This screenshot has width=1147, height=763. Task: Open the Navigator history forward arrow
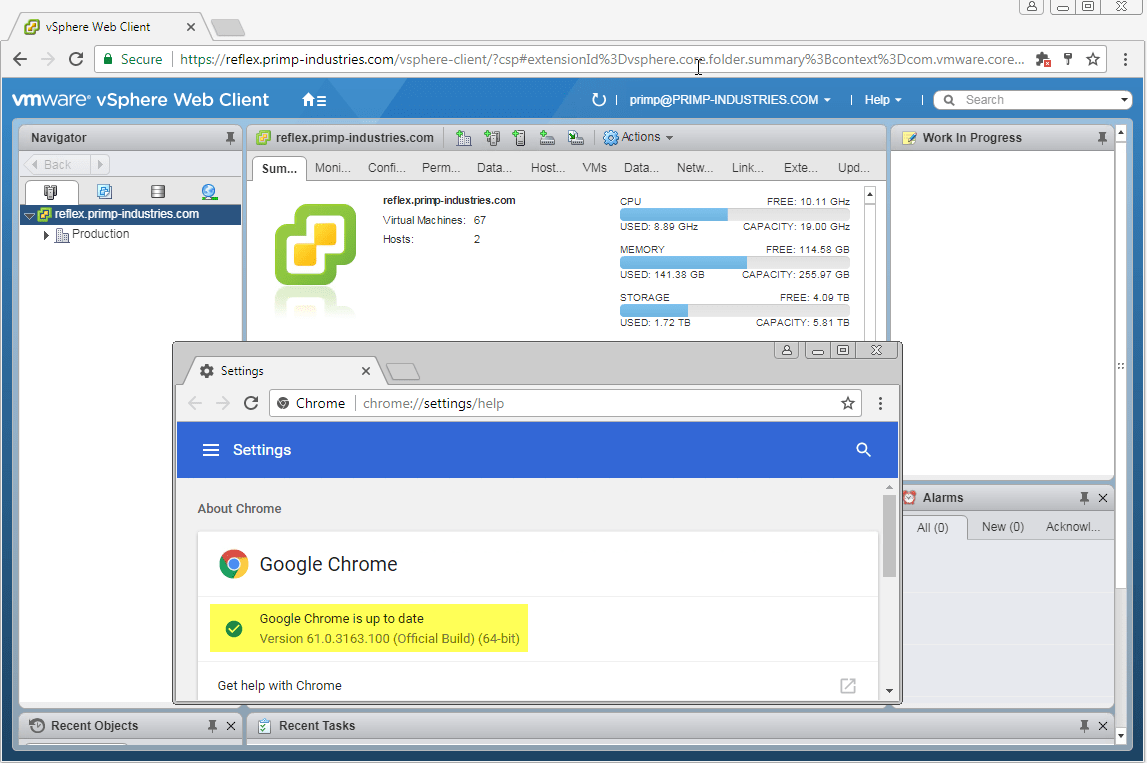[100, 165]
